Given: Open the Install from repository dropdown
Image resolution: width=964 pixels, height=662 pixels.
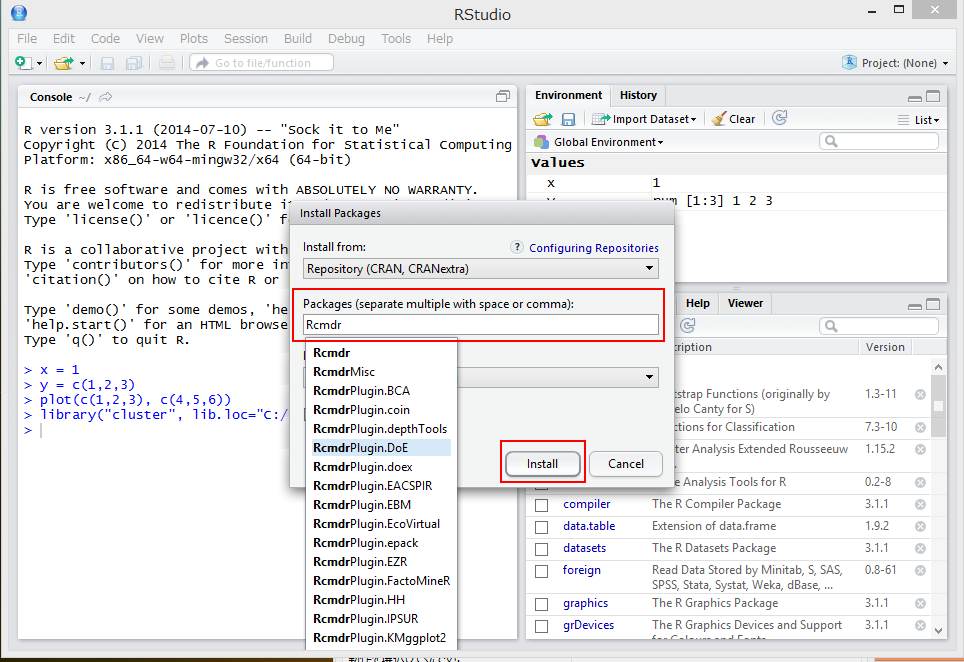Looking at the screenshot, I should pyautogui.click(x=481, y=269).
